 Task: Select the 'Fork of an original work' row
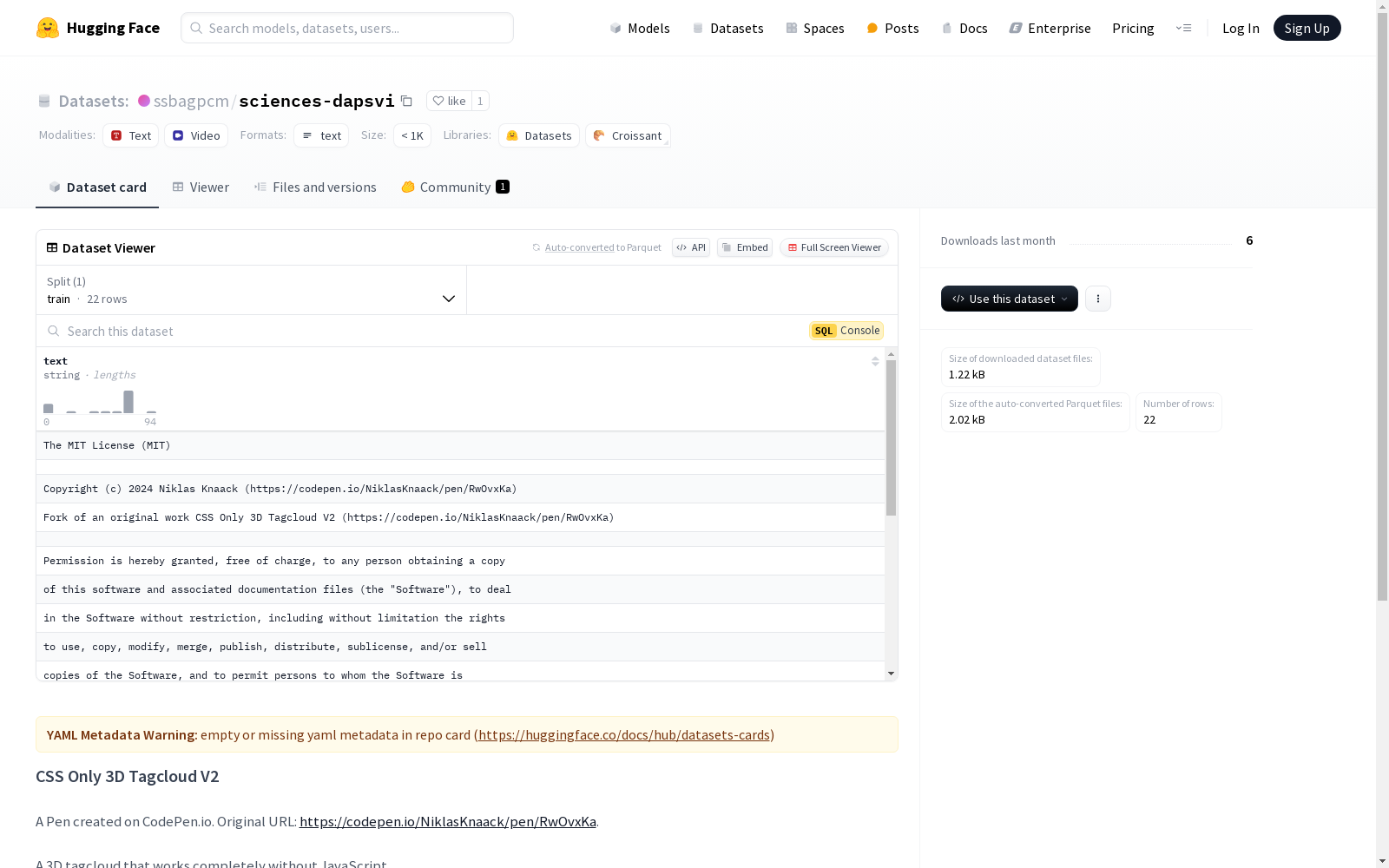(460, 517)
